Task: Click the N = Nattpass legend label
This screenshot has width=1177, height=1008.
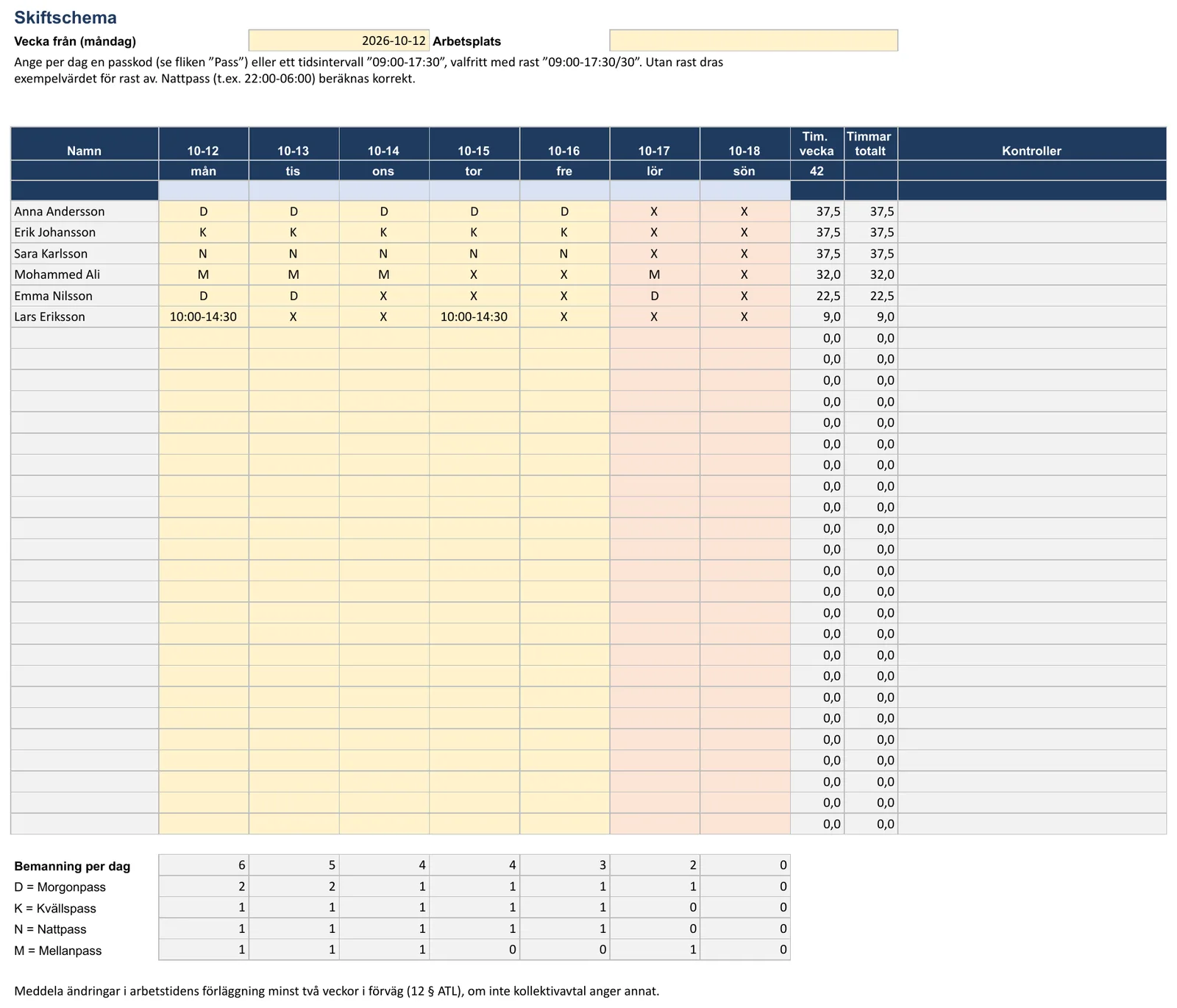Action: [50, 929]
